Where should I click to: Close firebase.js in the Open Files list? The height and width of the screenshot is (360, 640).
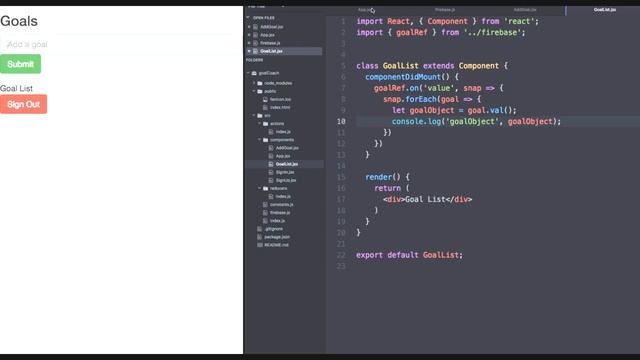pos(249,43)
